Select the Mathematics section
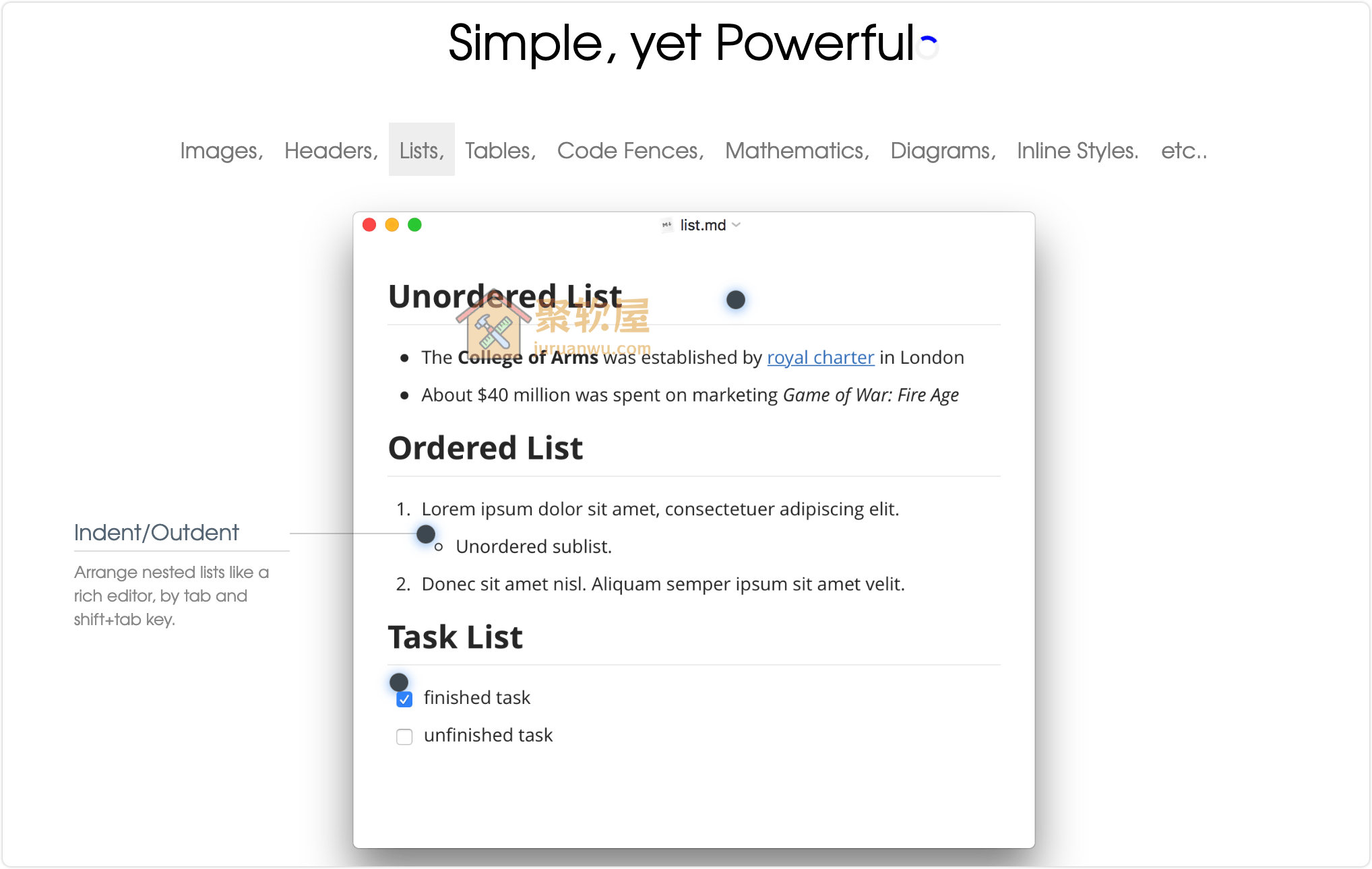The image size is (1372, 869). pos(797,150)
